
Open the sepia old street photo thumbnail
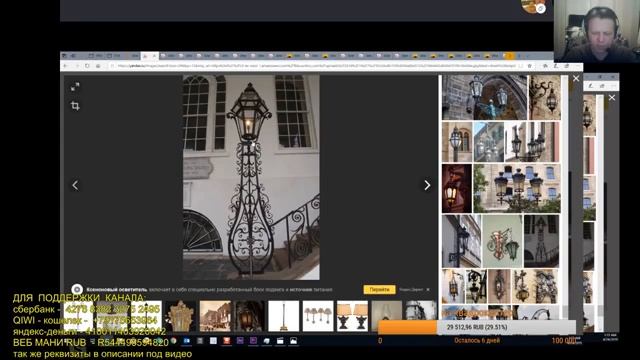pos(215,316)
